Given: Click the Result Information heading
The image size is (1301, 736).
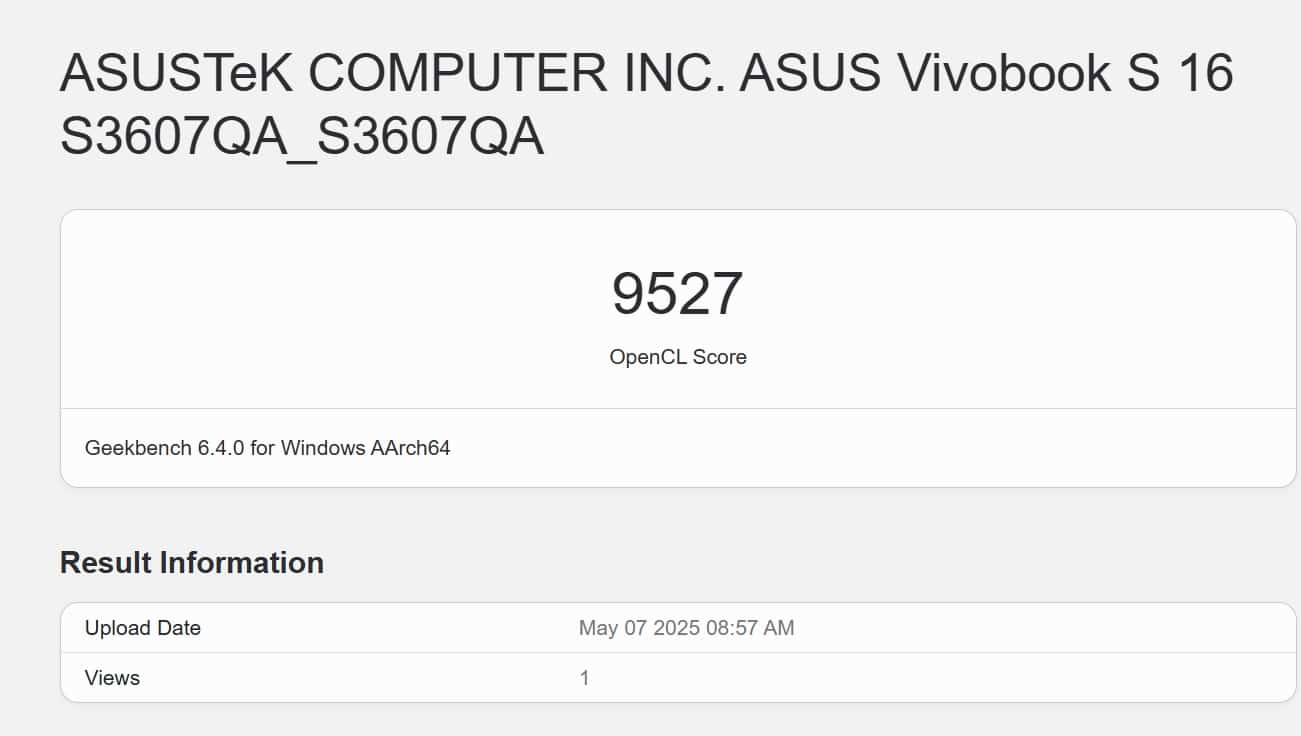Looking at the screenshot, I should (192, 562).
